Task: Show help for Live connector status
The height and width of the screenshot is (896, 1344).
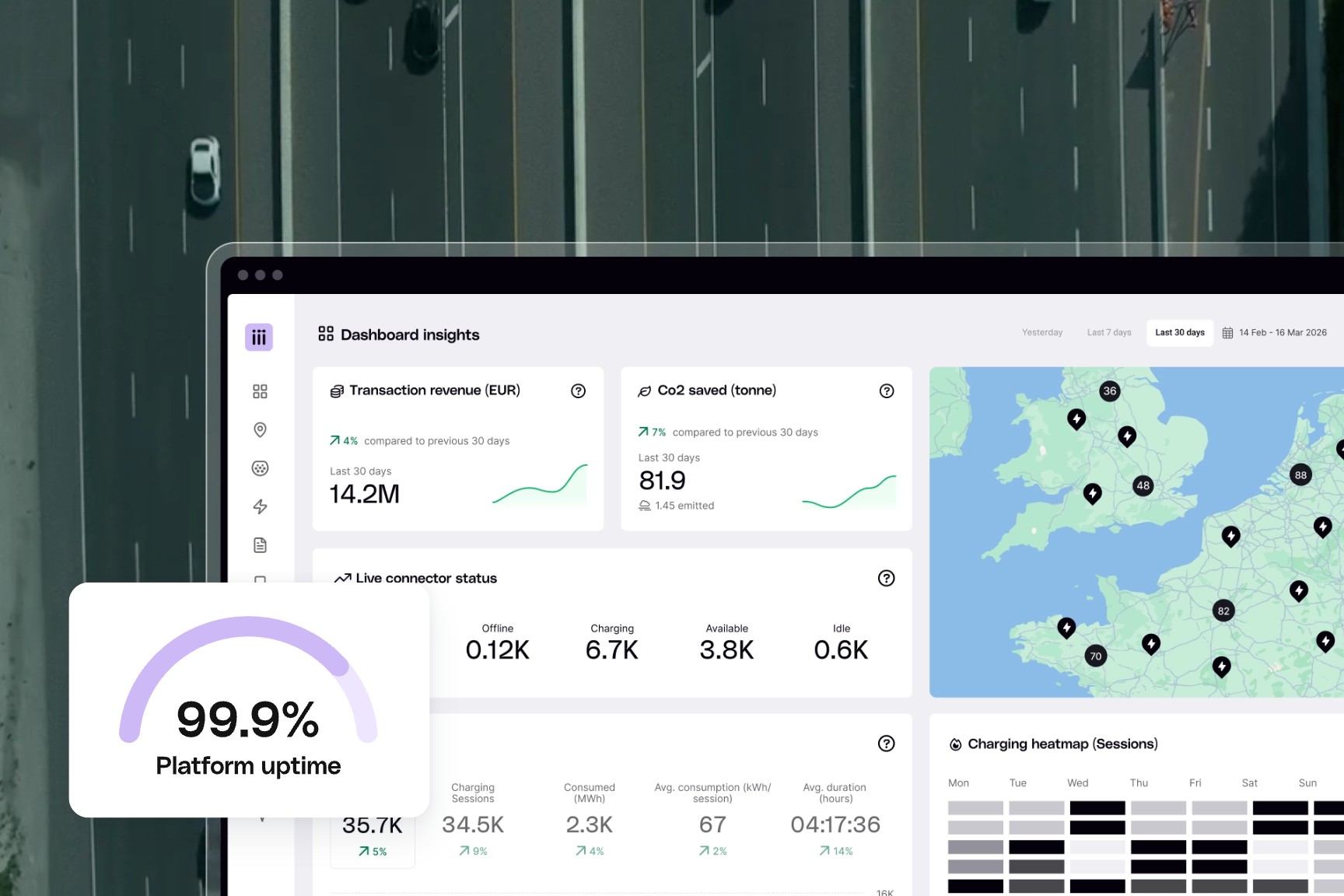Action: (x=886, y=578)
